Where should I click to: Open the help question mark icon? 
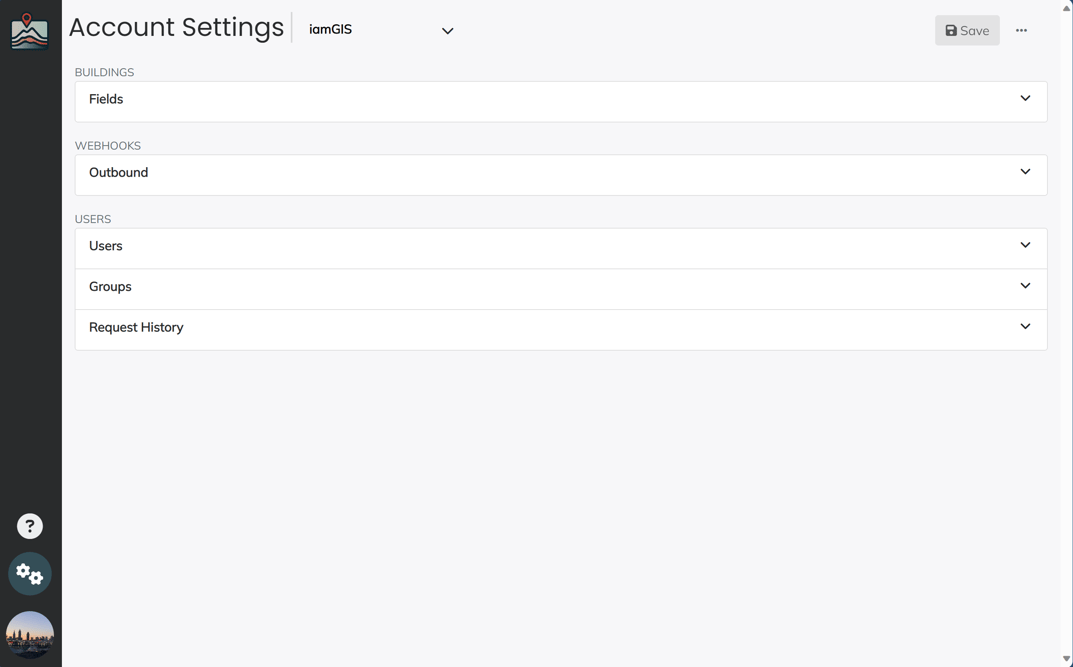(x=29, y=526)
